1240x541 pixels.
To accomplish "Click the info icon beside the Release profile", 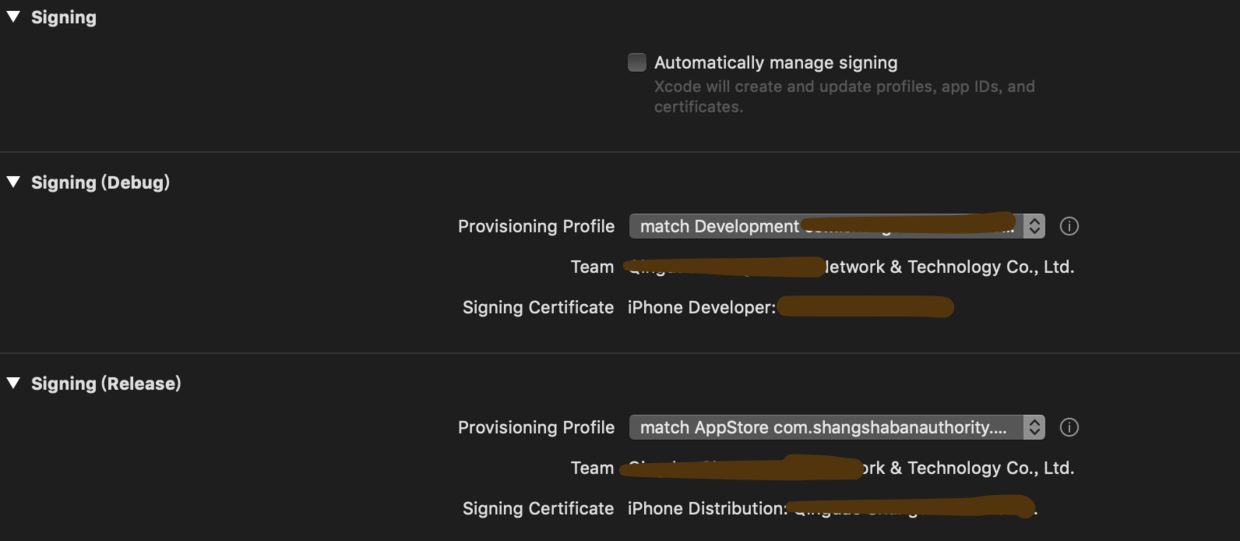I will (x=1069, y=427).
